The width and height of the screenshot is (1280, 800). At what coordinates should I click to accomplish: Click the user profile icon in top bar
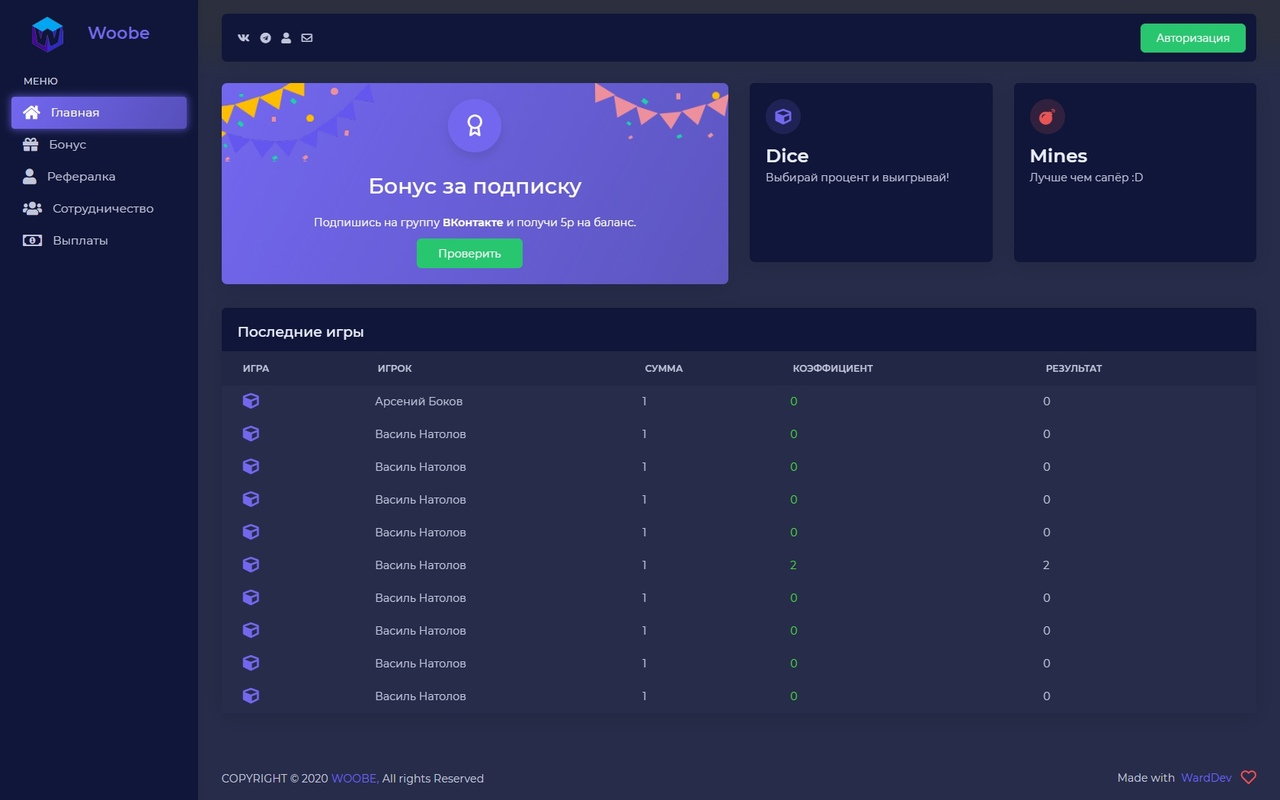tap(286, 38)
